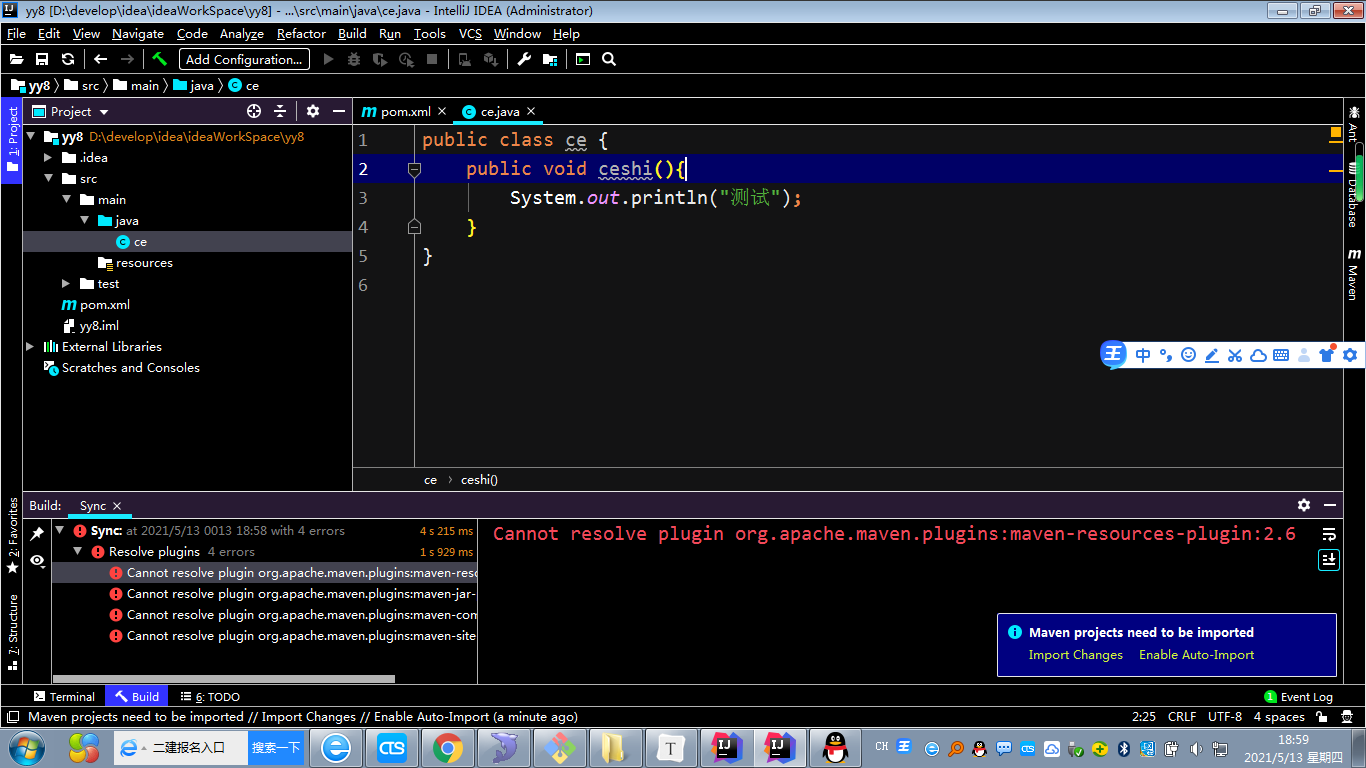The height and width of the screenshot is (768, 1366).
Task: Collapse the yy8 root project node
Action: (x=32, y=137)
